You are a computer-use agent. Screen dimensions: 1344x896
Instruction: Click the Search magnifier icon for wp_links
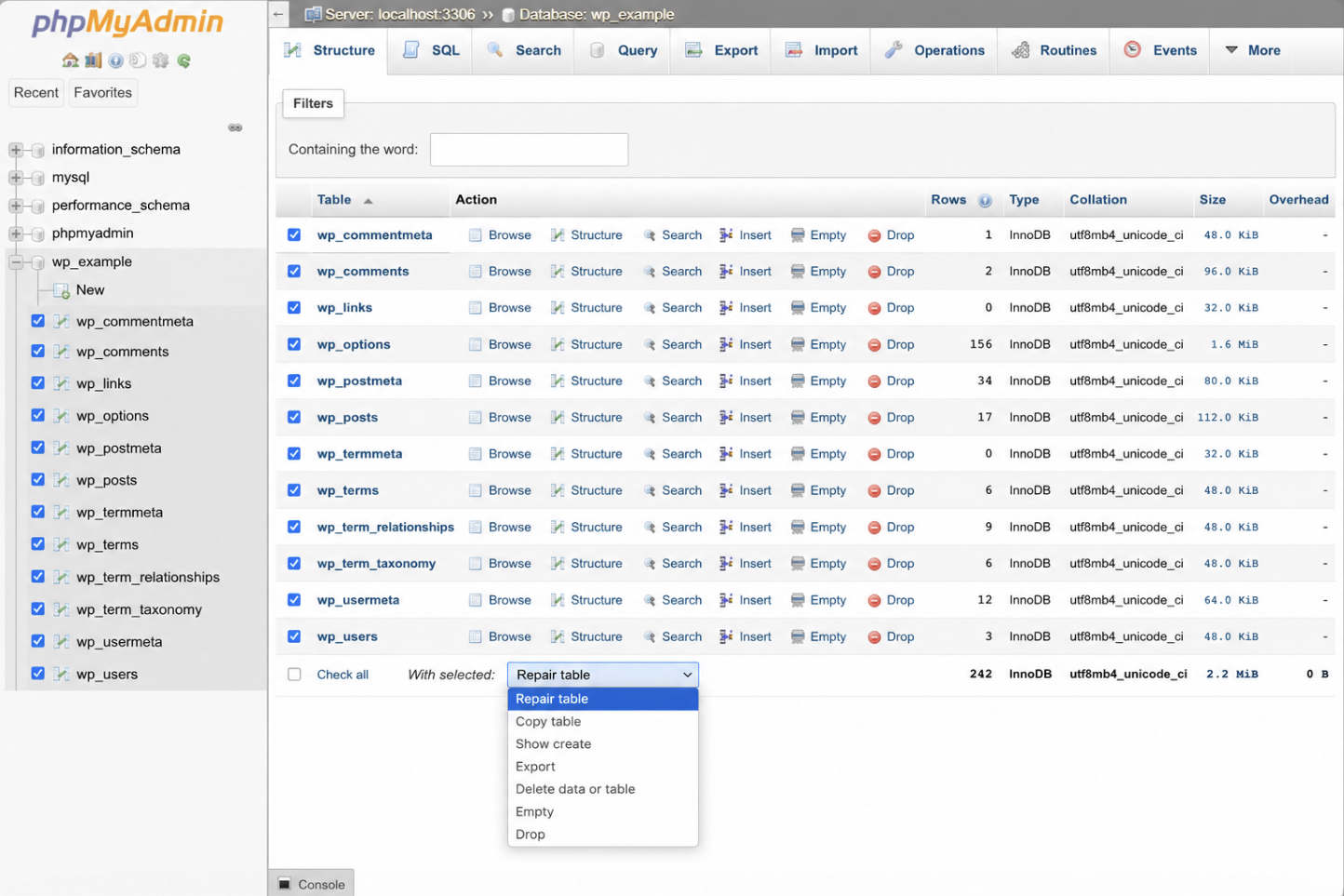click(650, 308)
